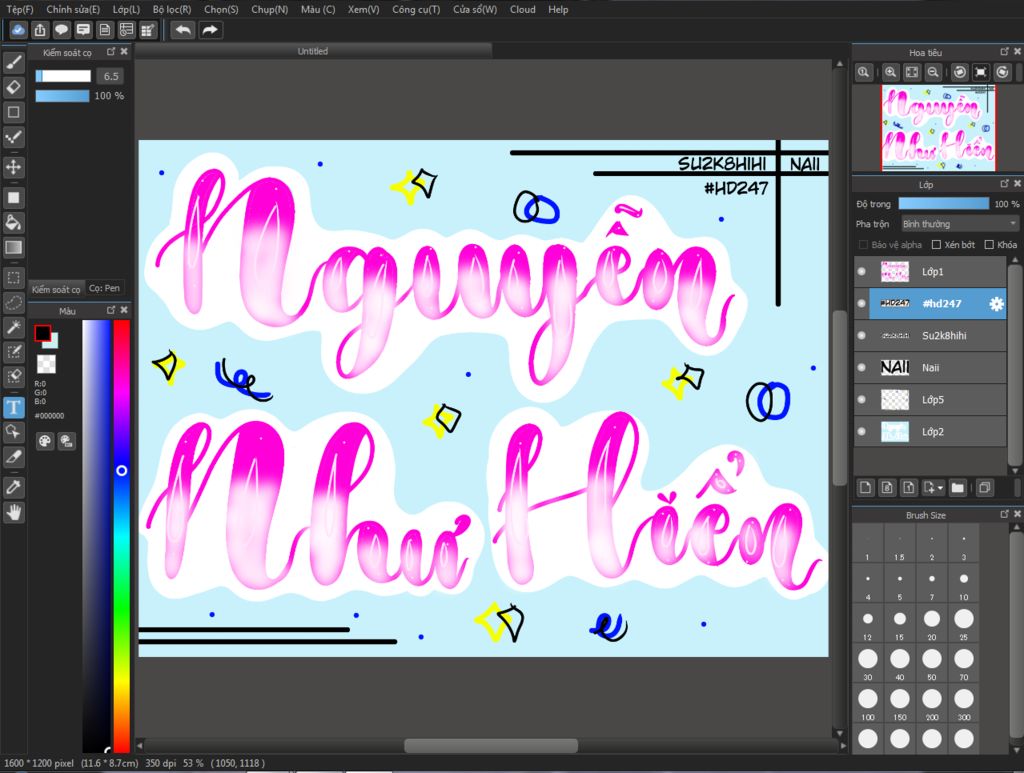This screenshot has width=1024, height=773.
Task: Click the navigator preview thumbnail
Action: click(x=938, y=128)
